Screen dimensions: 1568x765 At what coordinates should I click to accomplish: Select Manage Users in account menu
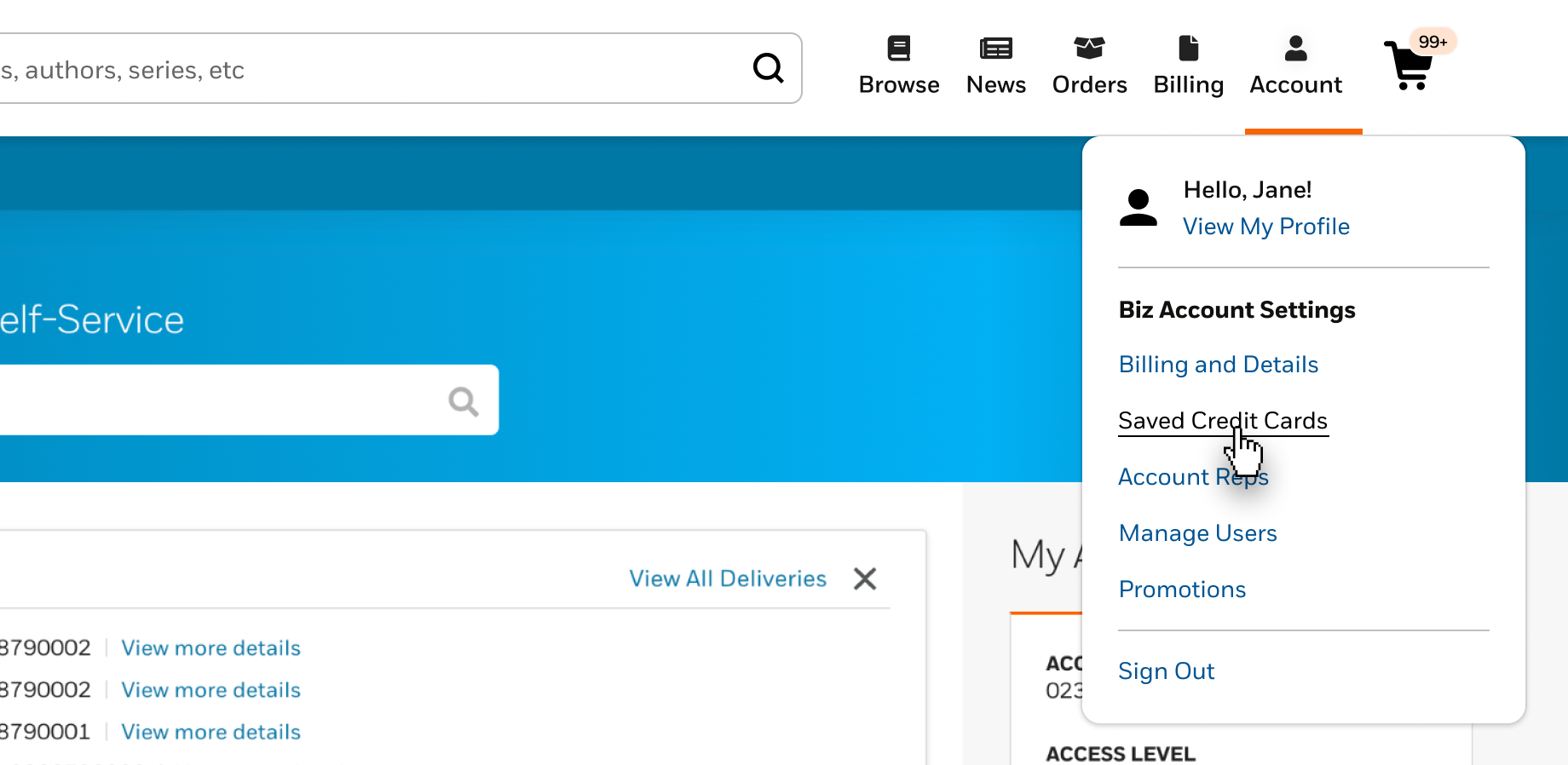coord(1197,533)
